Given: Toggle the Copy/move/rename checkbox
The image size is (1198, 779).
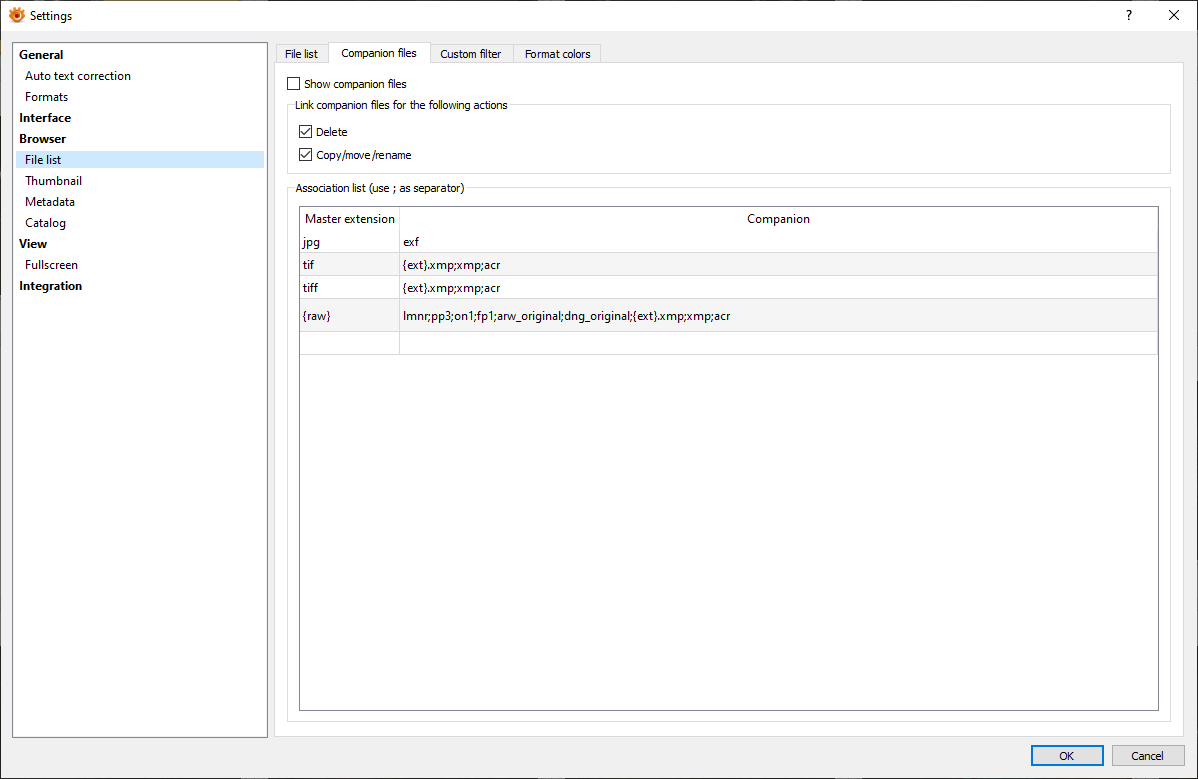Looking at the screenshot, I should tap(306, 155).
